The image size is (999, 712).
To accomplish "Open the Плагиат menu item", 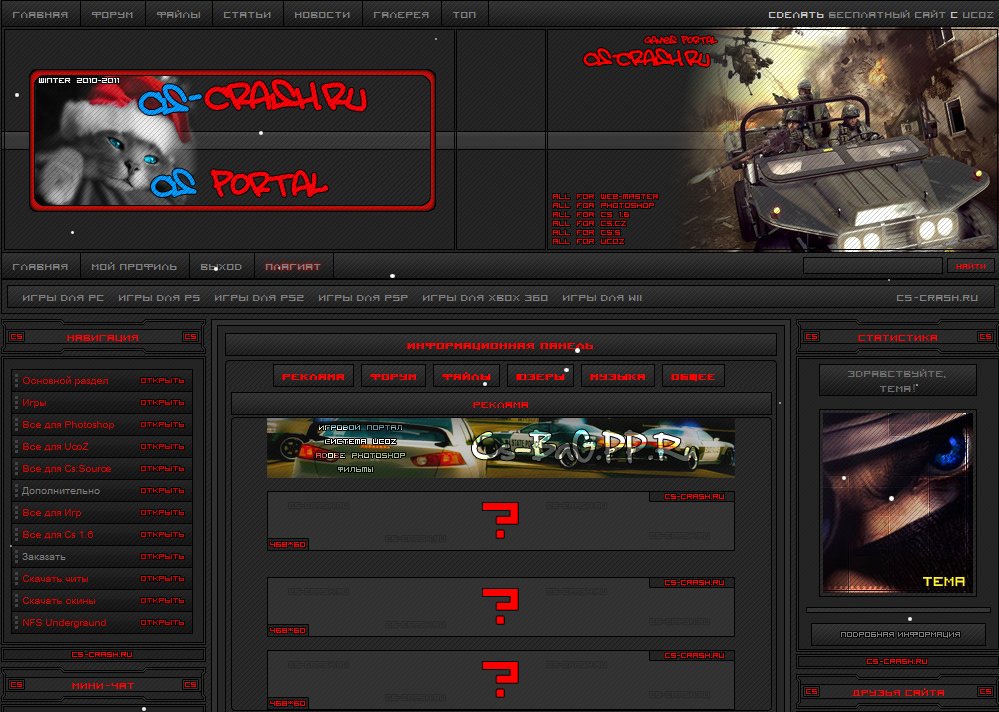I will [x=293, y=266].
